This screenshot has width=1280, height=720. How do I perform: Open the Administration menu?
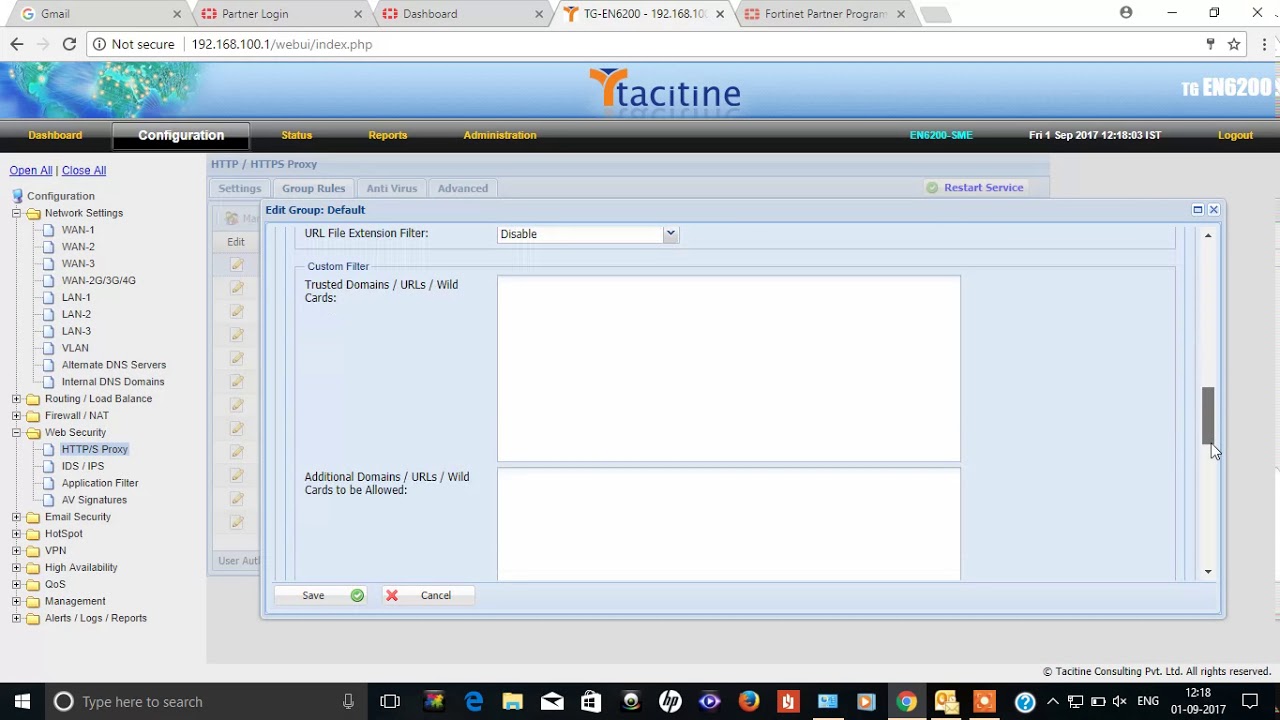[500, 135]
